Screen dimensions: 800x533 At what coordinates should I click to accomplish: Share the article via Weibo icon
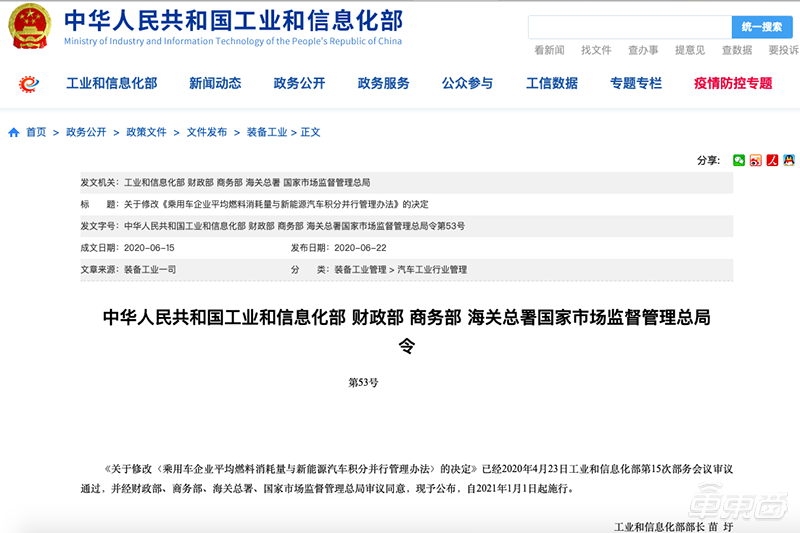click(756, 160)
